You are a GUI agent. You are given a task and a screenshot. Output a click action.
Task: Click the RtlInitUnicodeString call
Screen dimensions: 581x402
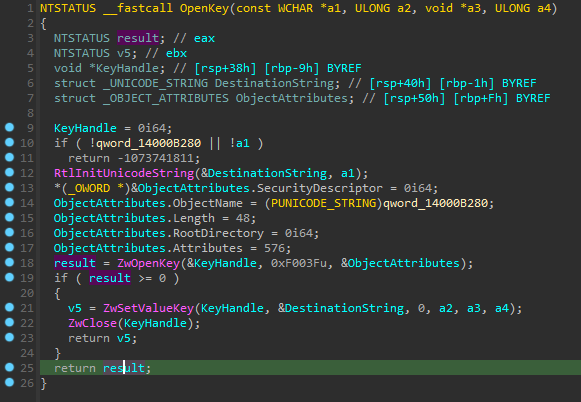pos(124,173)
